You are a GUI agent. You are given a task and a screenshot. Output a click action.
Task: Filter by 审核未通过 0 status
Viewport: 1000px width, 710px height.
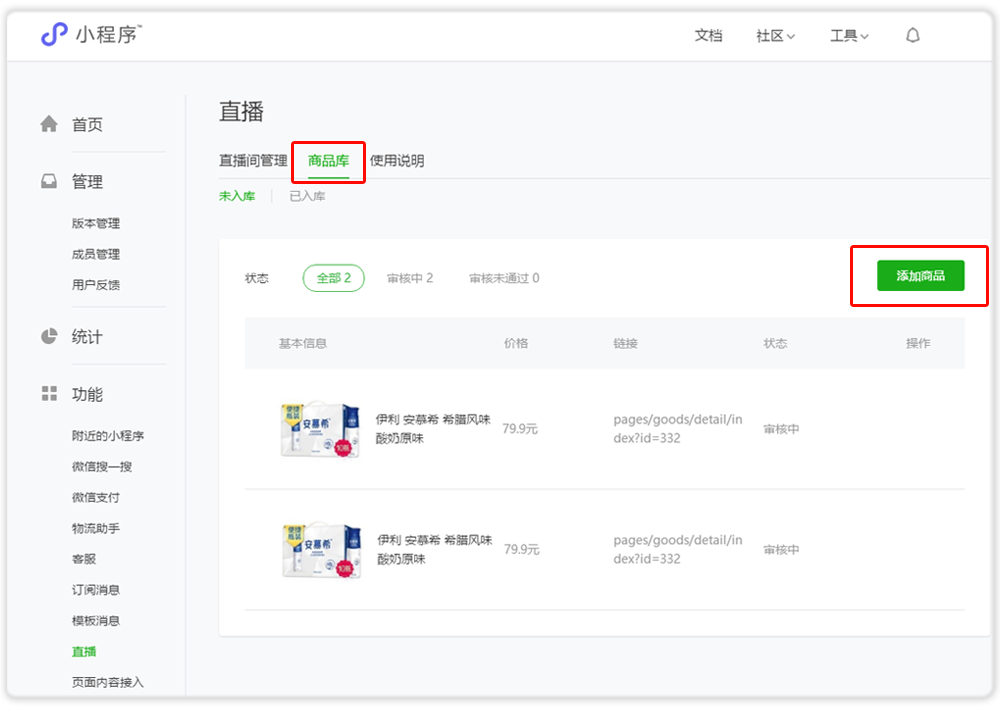click(504, 278)
